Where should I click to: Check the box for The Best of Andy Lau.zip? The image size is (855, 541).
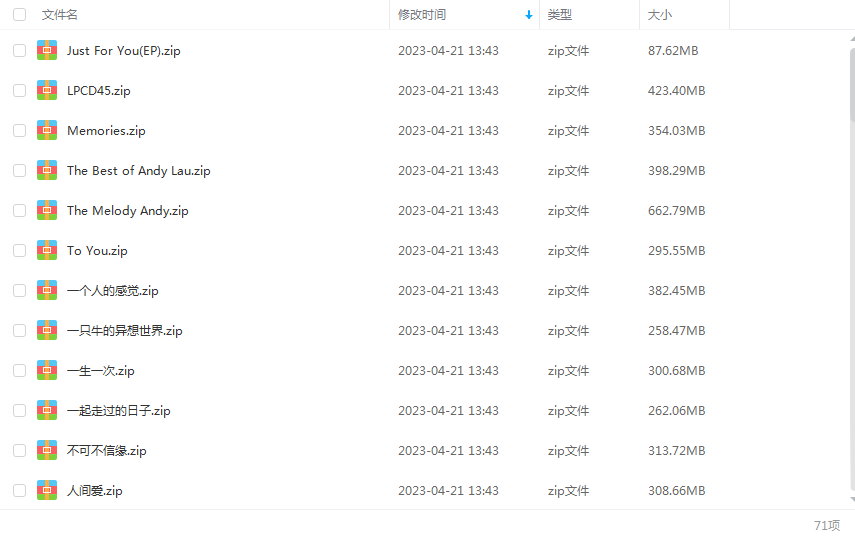point(20,171)
